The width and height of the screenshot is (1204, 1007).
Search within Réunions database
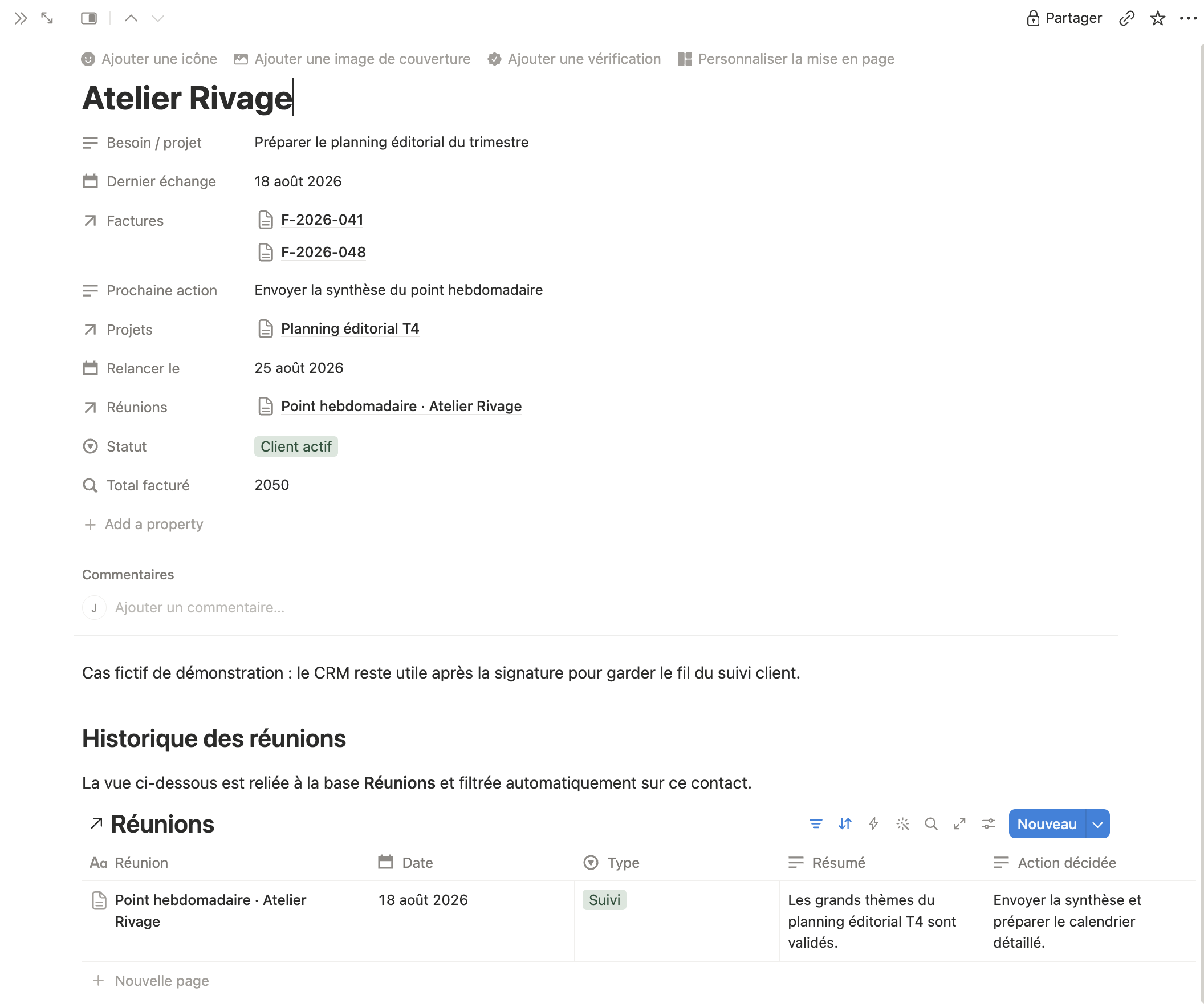[x=931, y=824]
